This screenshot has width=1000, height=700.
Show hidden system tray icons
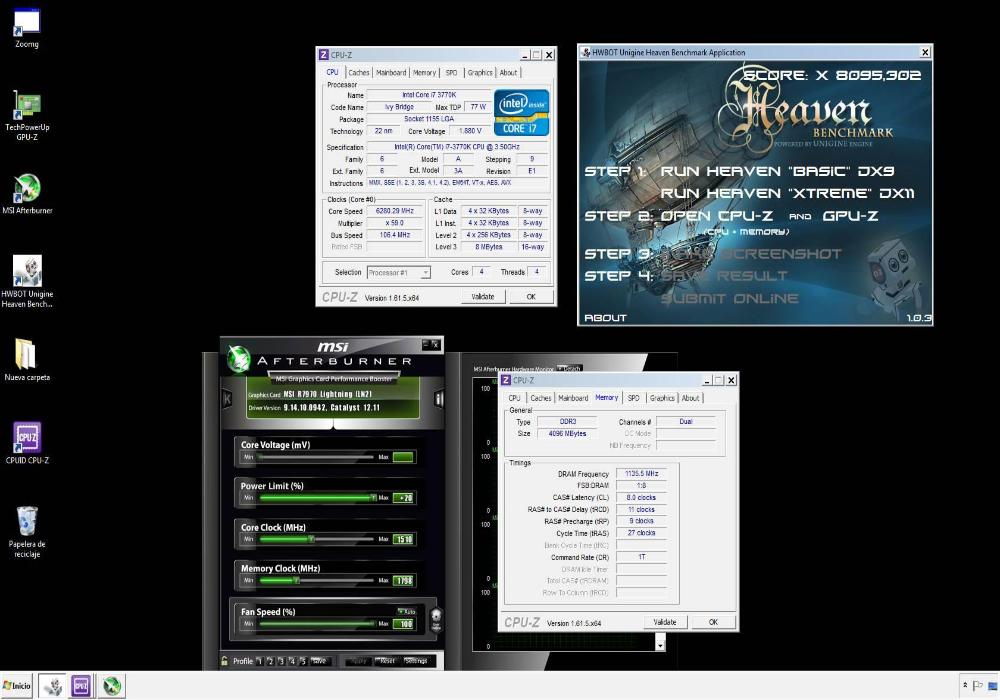click(965, 686)
